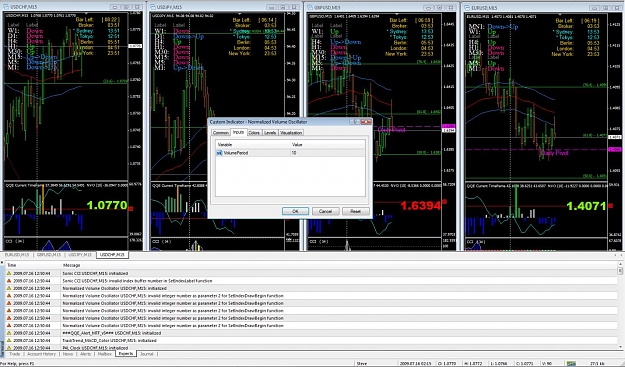625x367 pixels.
Task: Click the Variable column header
Action: (x=253, y=145)
